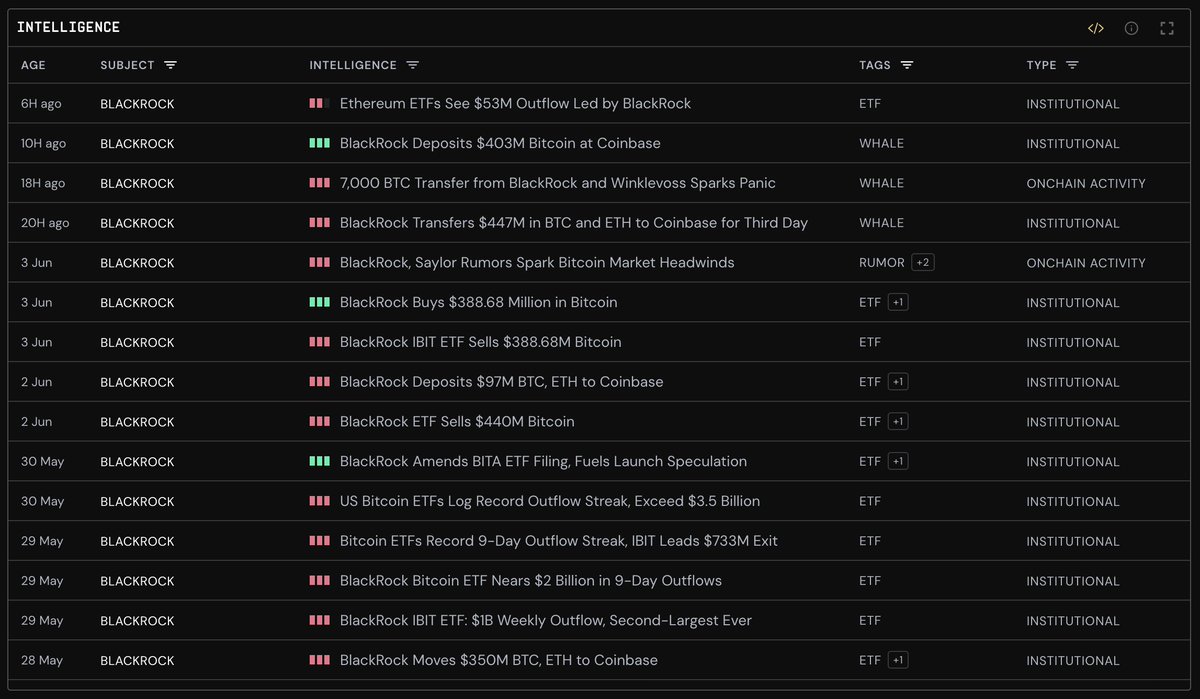1200x699 pixels.
Task: Click the INTELLIGENCE panel title
Action: (x=68, y=28)
